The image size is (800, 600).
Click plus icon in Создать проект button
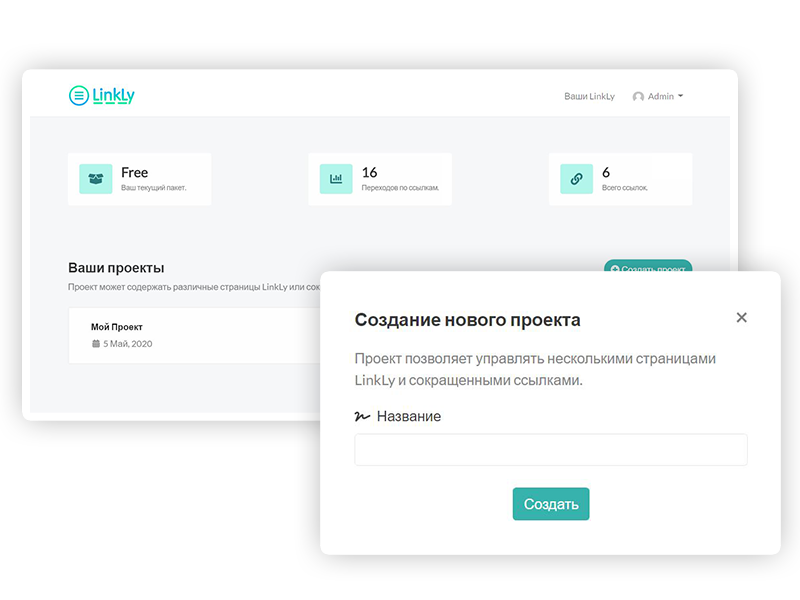coord(614,269)
